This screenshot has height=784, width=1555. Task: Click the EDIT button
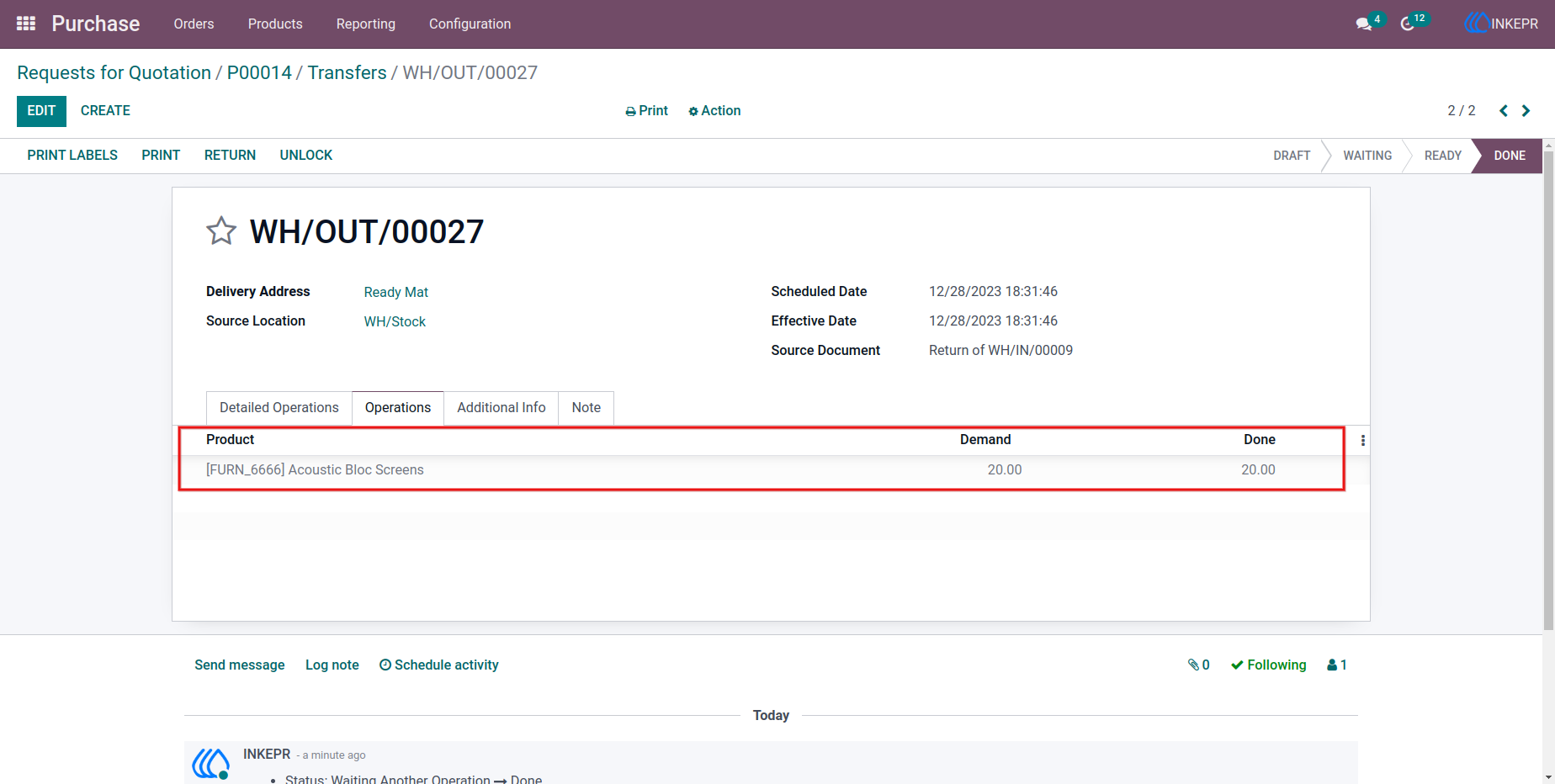[x=41, y=111]
